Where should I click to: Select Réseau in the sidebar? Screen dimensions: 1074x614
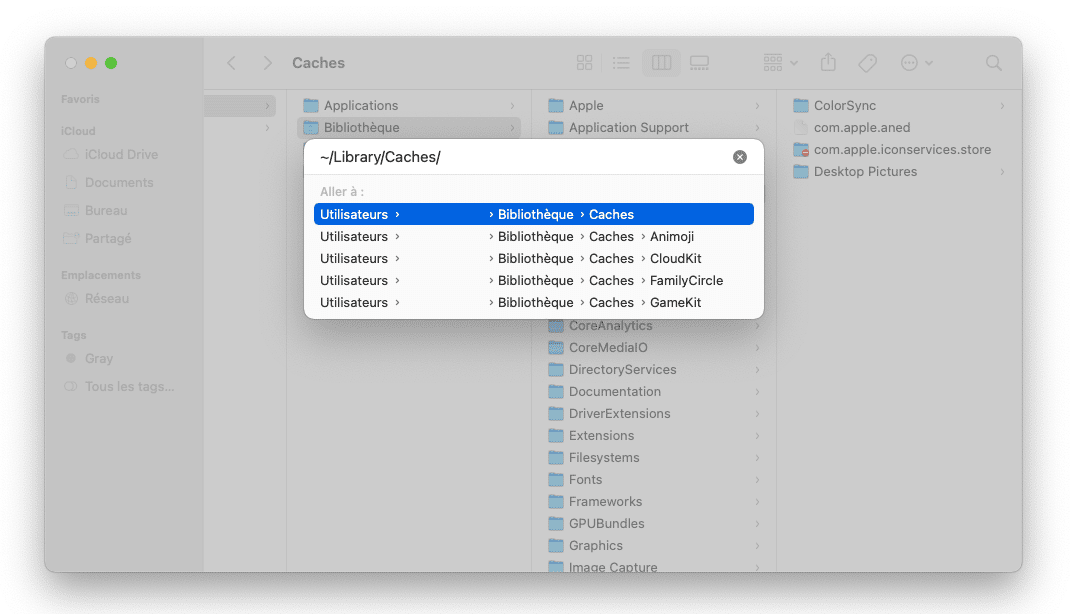tap(106, 299)
